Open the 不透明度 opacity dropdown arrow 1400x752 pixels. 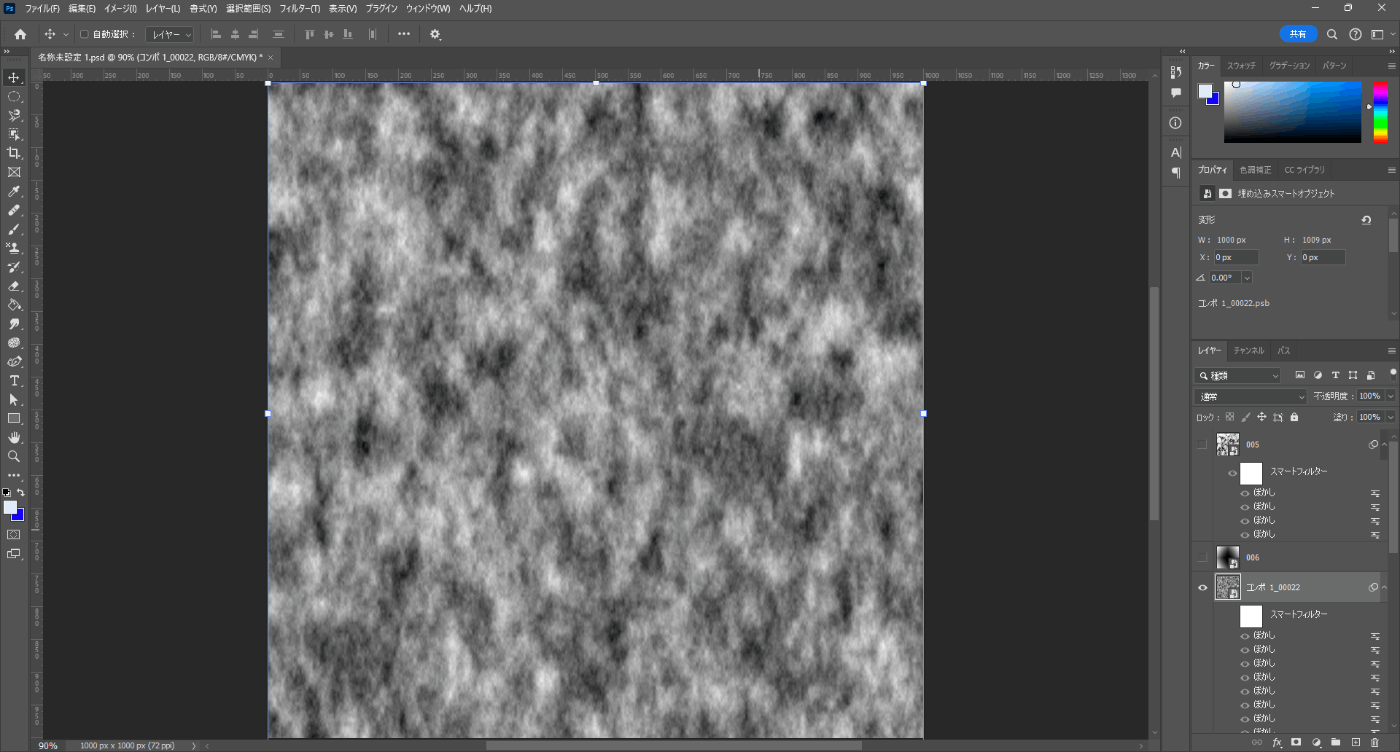tap(1390, 397)
